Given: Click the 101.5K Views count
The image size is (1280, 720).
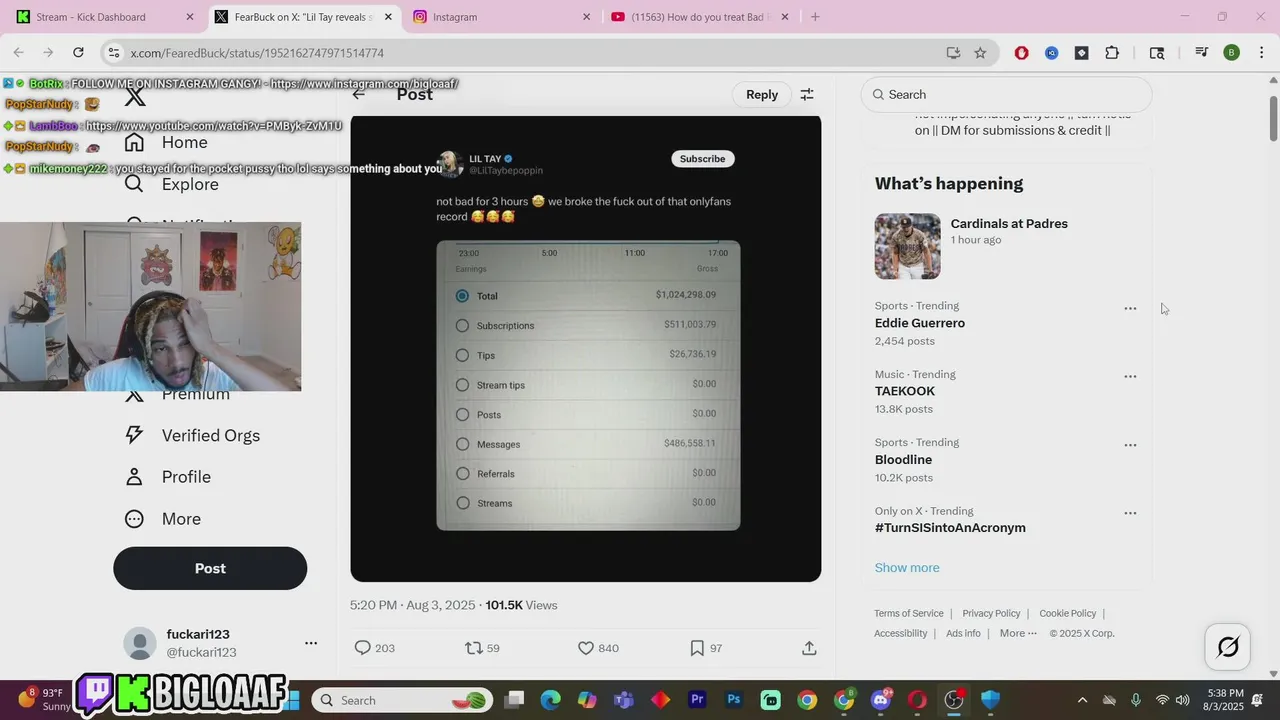Looking at the screenshot, I should (521, 605).
